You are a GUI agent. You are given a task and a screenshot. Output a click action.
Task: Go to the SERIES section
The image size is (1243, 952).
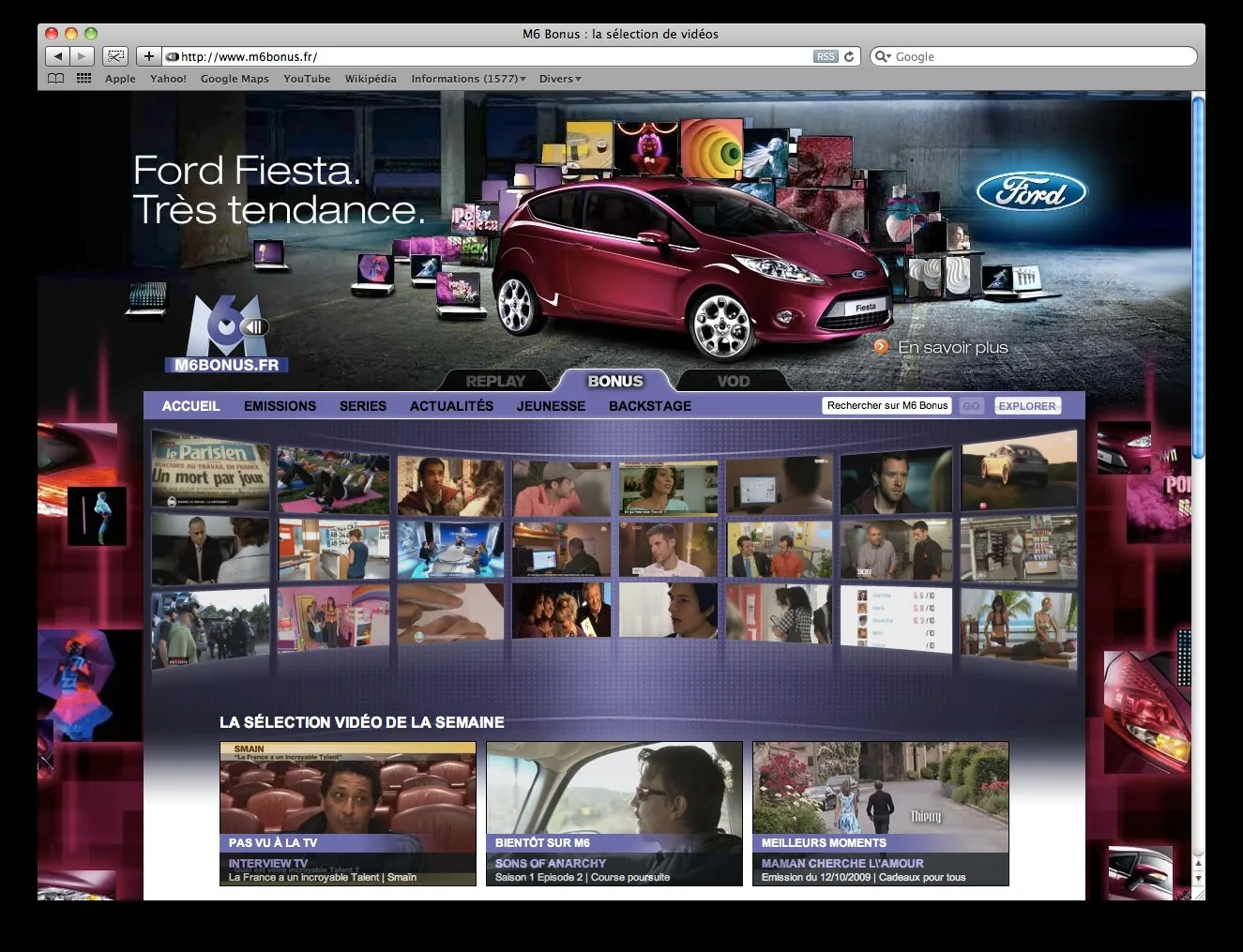[363, 406]
